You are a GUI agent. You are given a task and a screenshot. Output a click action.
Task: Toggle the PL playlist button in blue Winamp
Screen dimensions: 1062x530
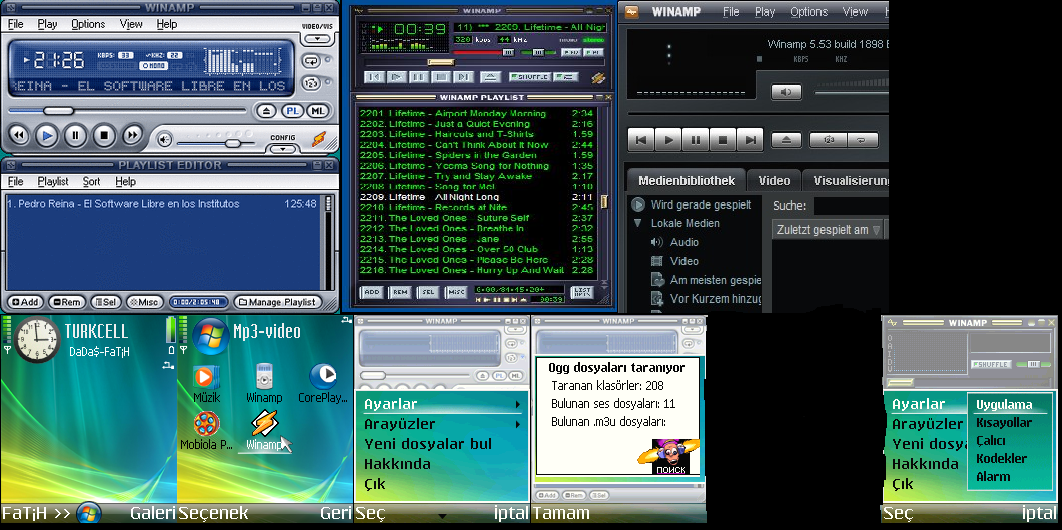coord(293,111)
